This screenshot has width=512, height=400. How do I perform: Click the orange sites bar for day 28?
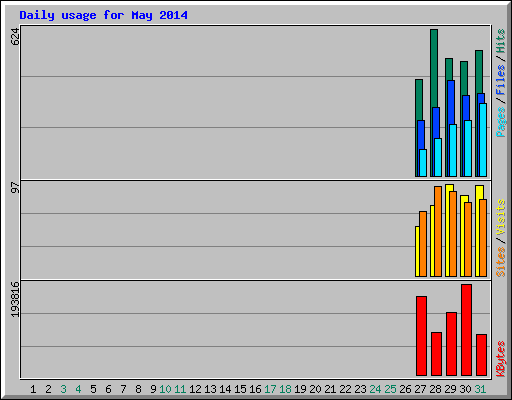click(x=438, y=231)
